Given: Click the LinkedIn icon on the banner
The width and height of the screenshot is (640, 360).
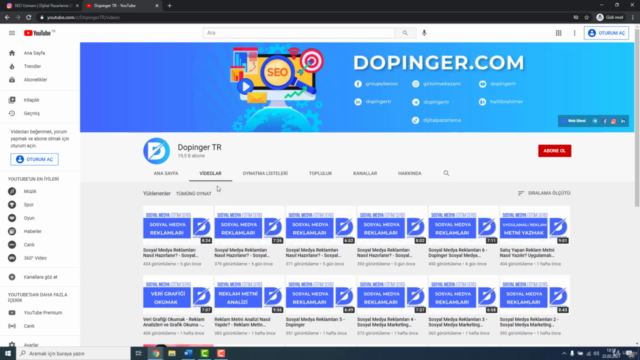Looking at the screenshot, I should (623, 121).
